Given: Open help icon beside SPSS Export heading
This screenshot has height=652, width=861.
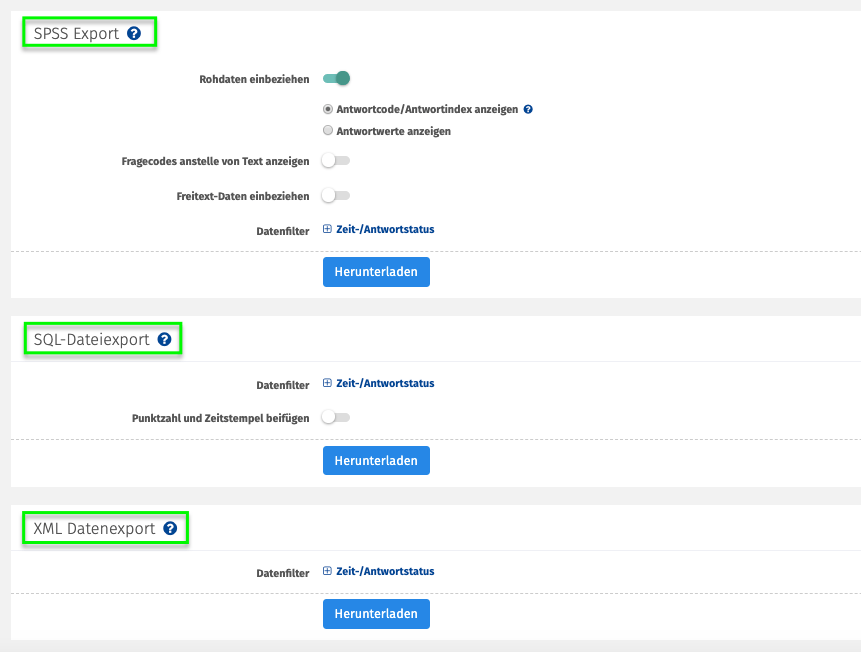Looking at the screenshot, I should [134, 34].
